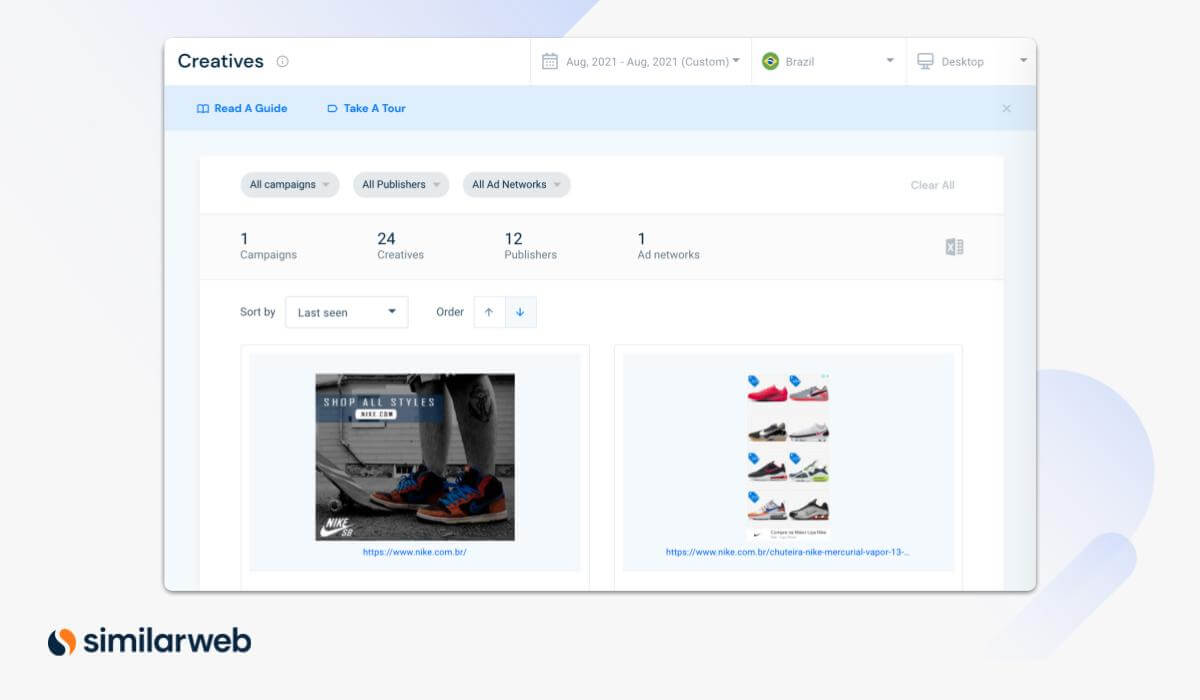Toggle descending sort order arrow
The width and height of the screenshot is (1200, 700).
click(x=520, y=312)
